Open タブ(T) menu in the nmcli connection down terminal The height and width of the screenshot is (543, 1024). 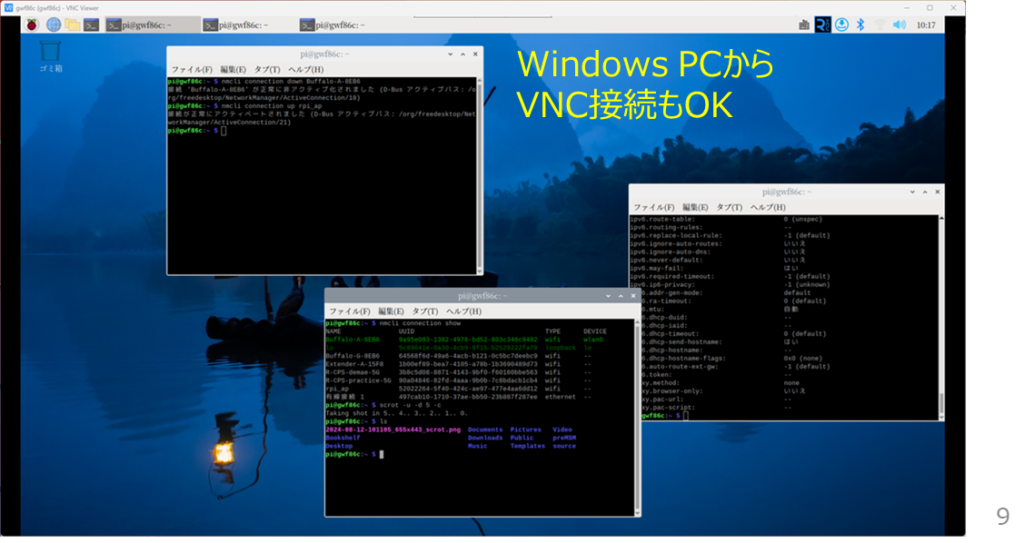268,69
